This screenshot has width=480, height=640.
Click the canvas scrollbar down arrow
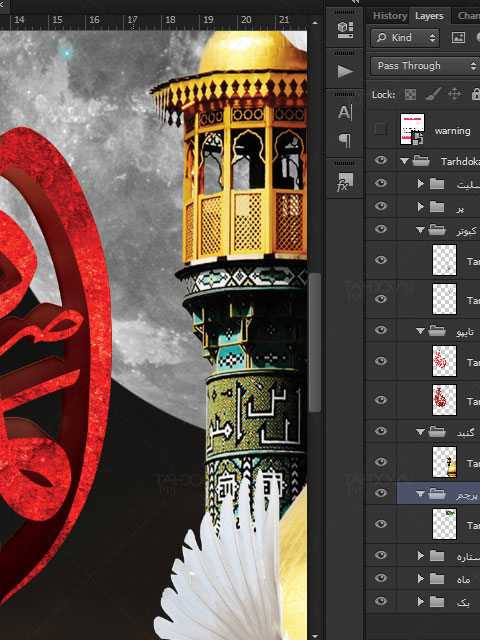[x=314, y=636]
